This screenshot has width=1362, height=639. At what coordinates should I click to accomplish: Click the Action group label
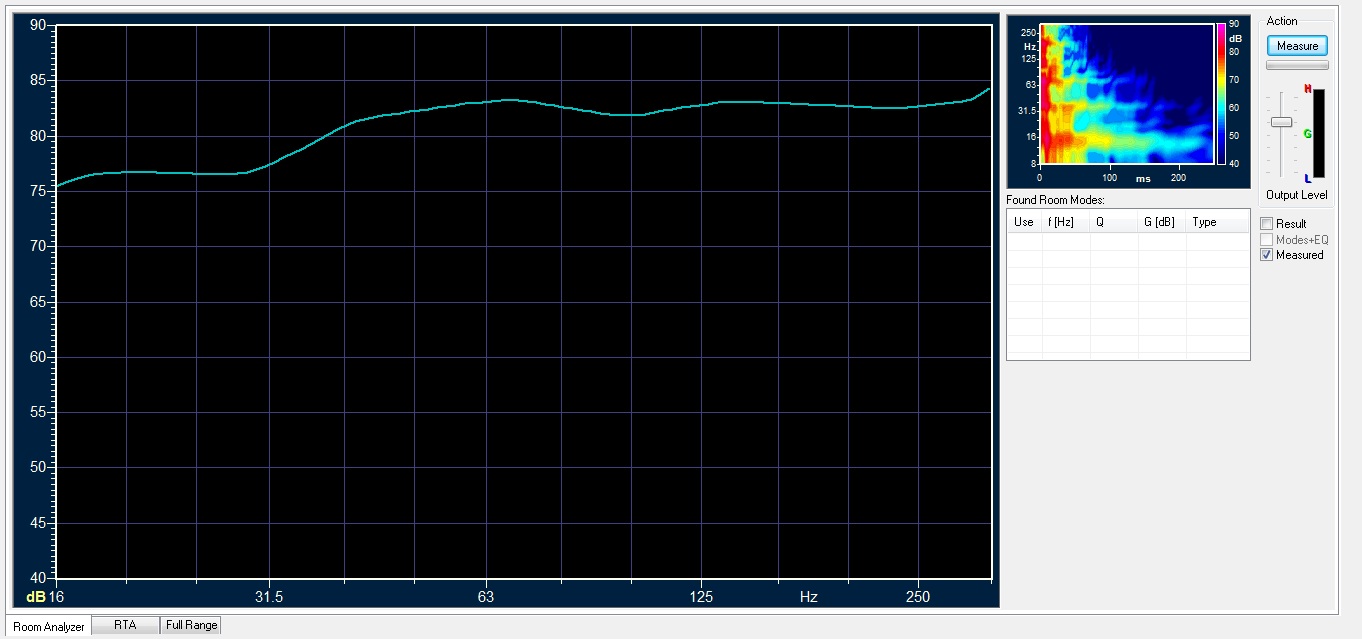[x=1281, y=21]
